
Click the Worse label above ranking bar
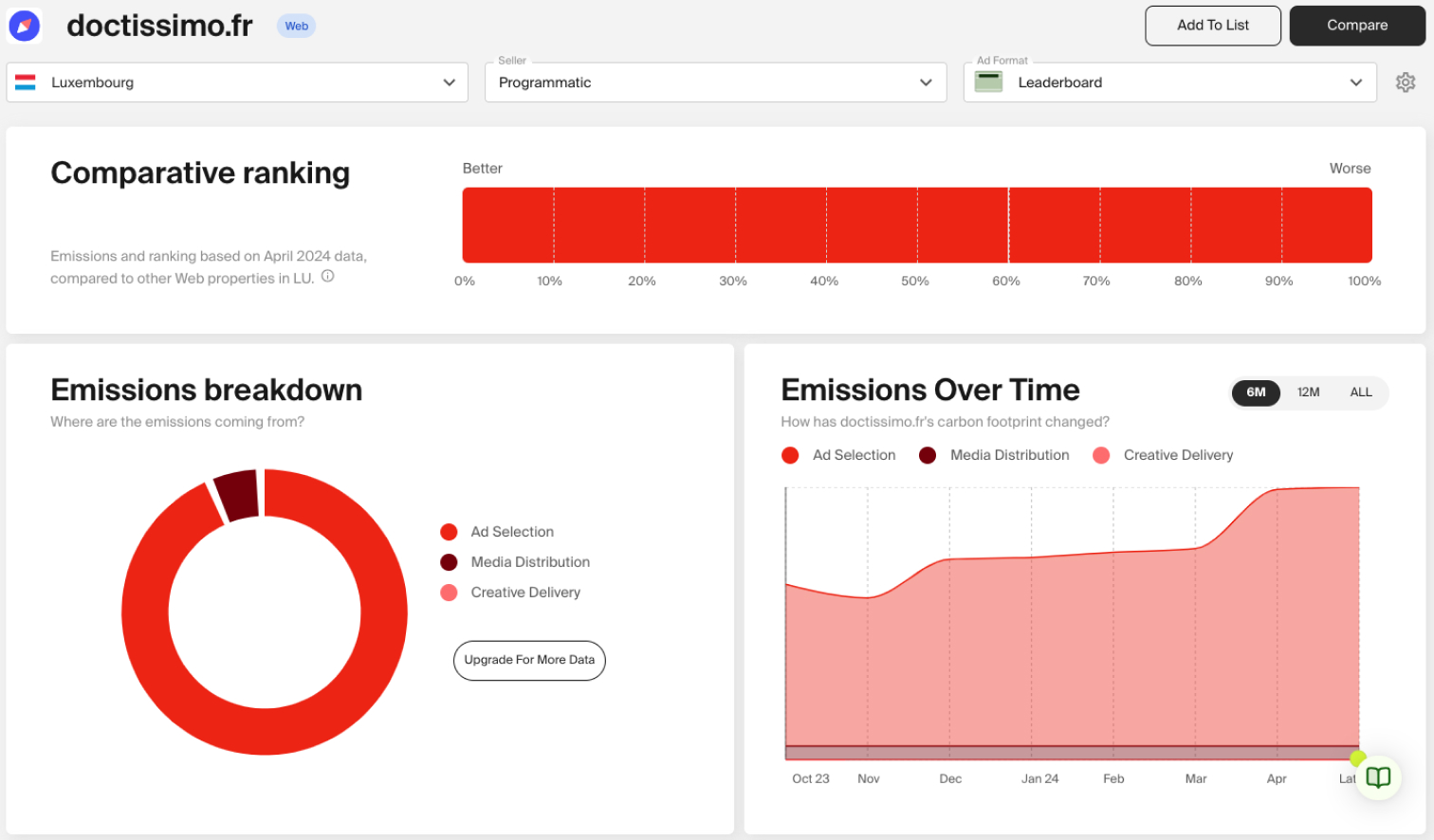point(1351,168)
